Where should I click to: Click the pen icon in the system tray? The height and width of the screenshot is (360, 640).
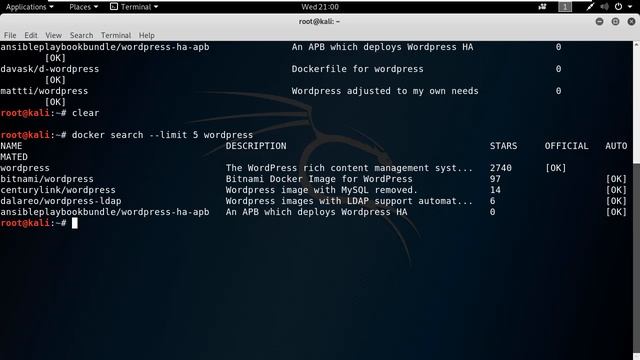pos(590,7)
